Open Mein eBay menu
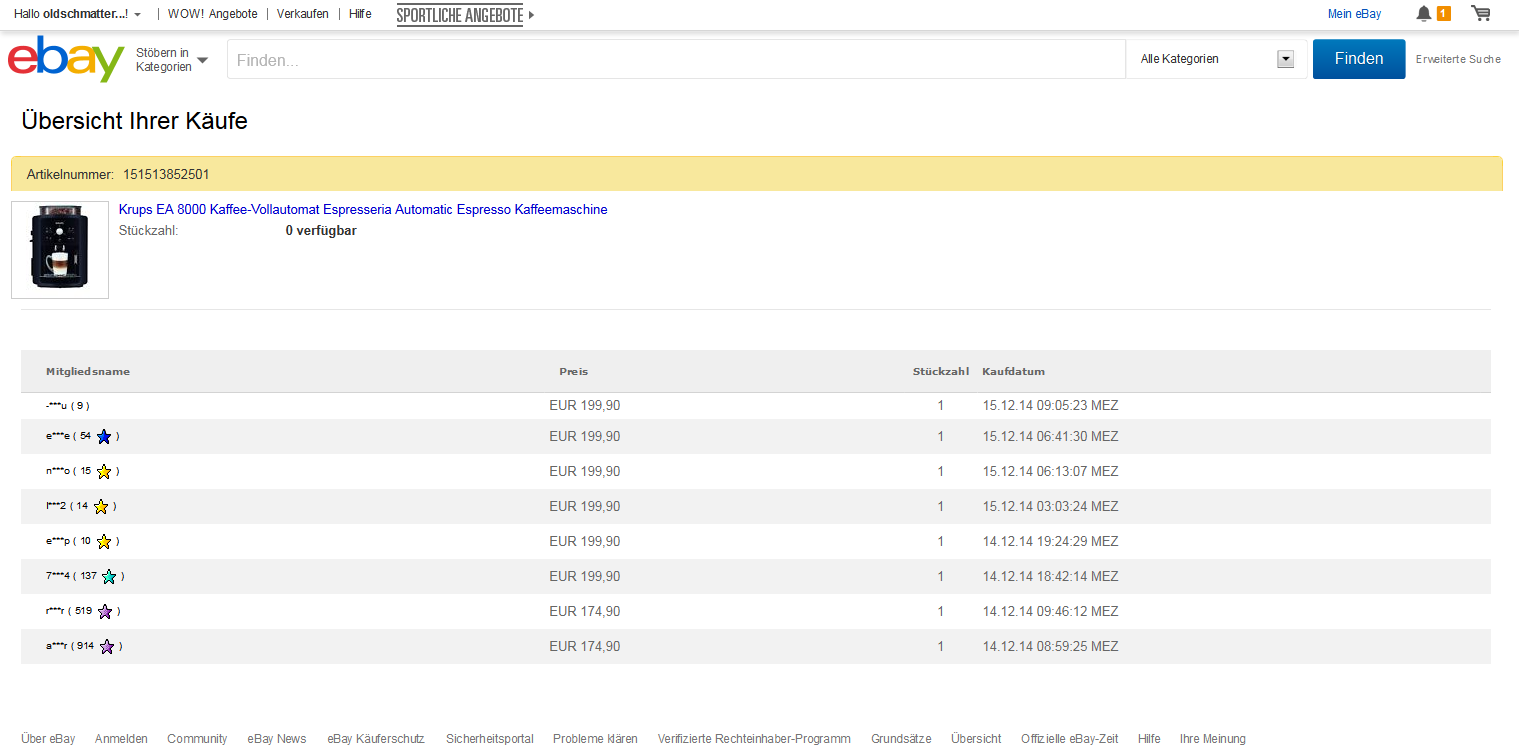The image size is (1519, 755). [x=1354, y=14]
